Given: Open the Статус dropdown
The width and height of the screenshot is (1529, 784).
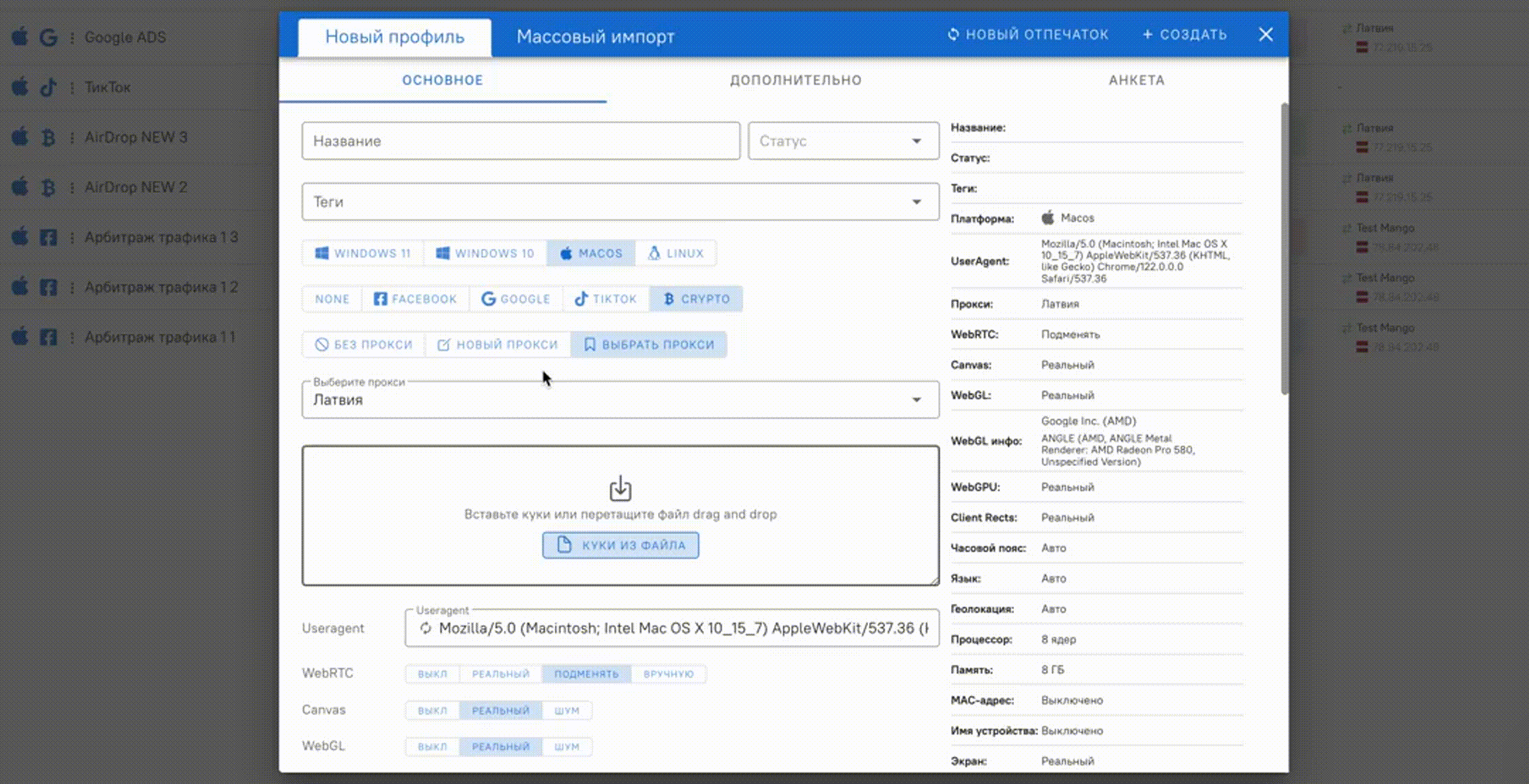Looking at the screenshot, I should pyautogui.click(x=843, y=141).
